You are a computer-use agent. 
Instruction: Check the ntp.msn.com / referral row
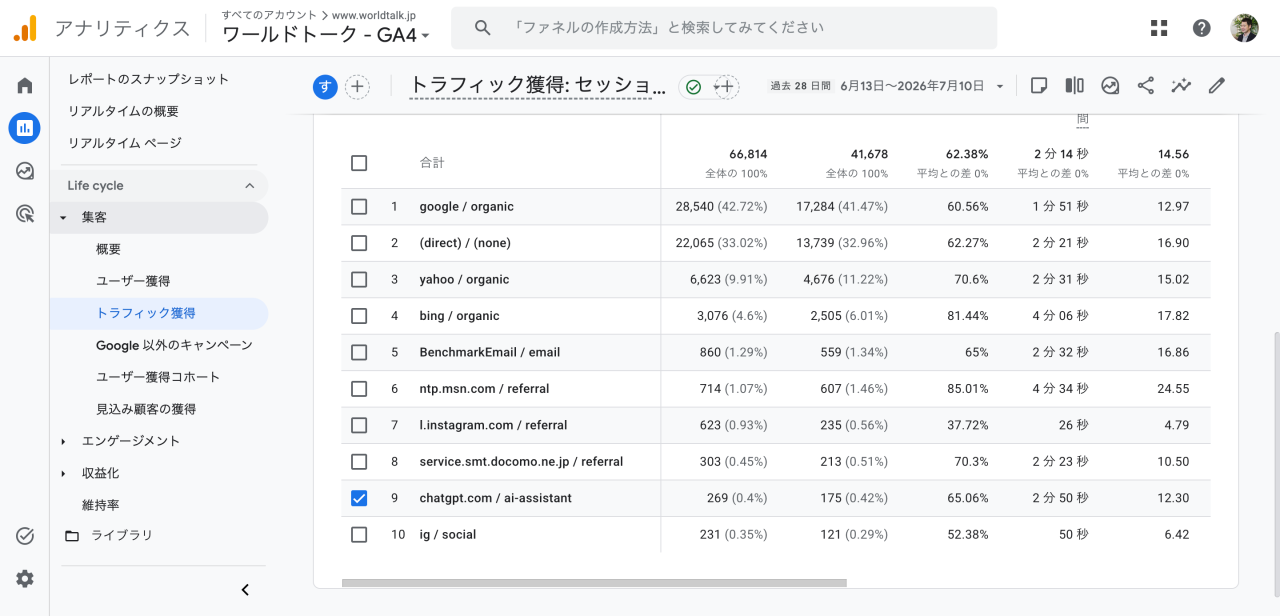359,389
